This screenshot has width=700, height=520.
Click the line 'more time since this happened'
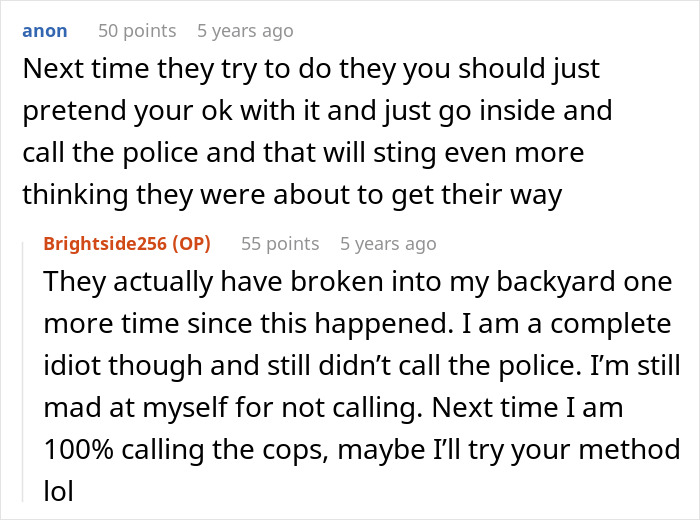point(357,324)
